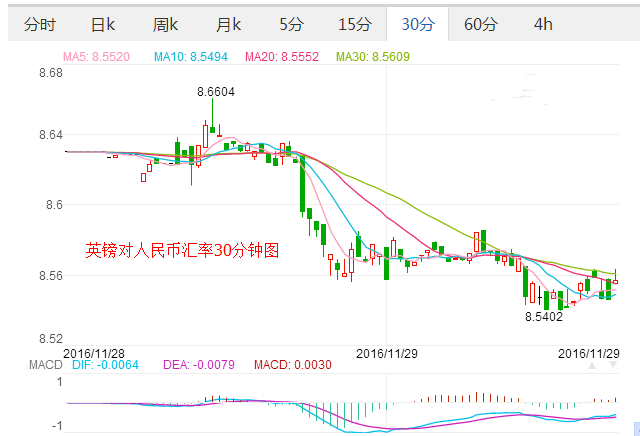This screenshot has height=436, width=640.
Task: Switch to the 5分 interval tab
Action: pyautogui.click(x=291, y=24)
